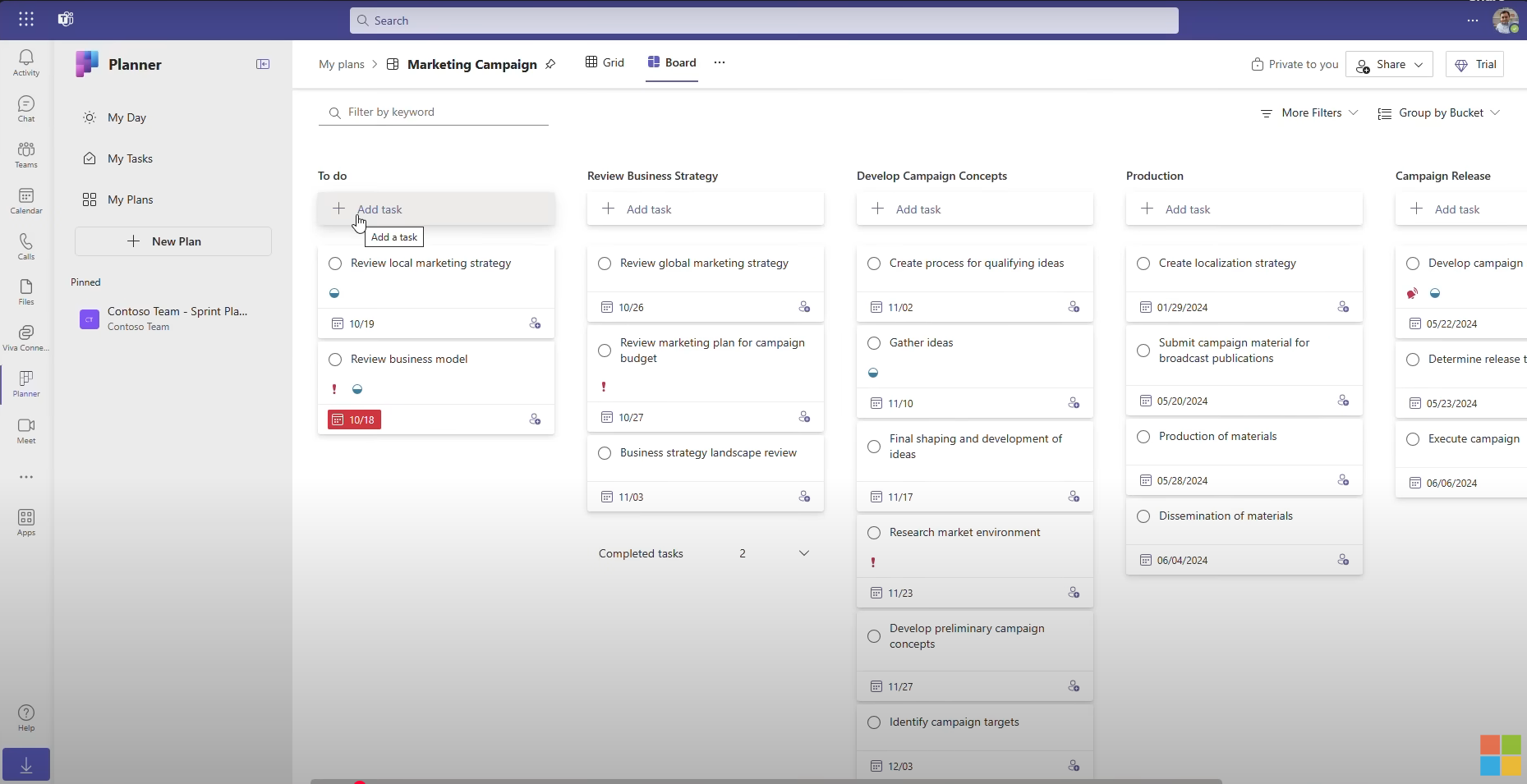Mark Review business model as complete
The height and width of the screenshot is (784, 1527).
[x=335, y=360]
